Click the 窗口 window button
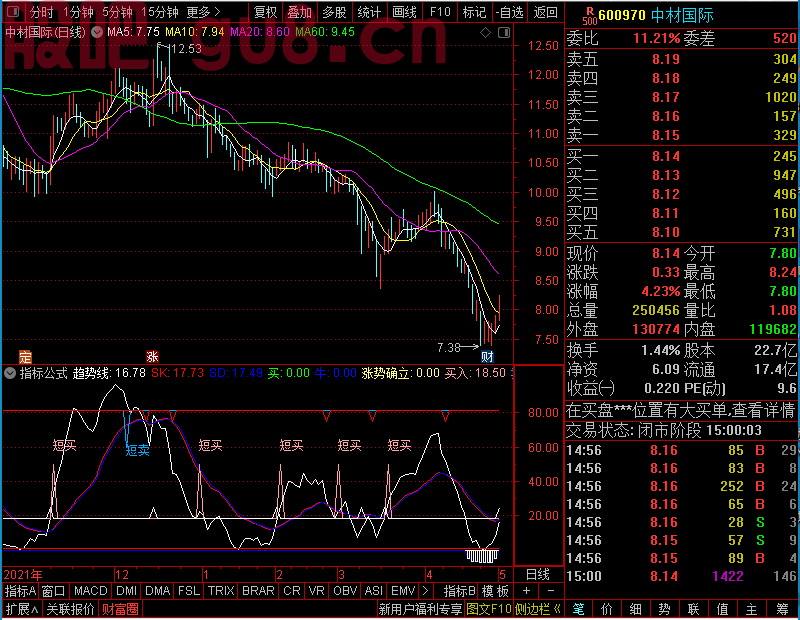 tap(54, 591)
